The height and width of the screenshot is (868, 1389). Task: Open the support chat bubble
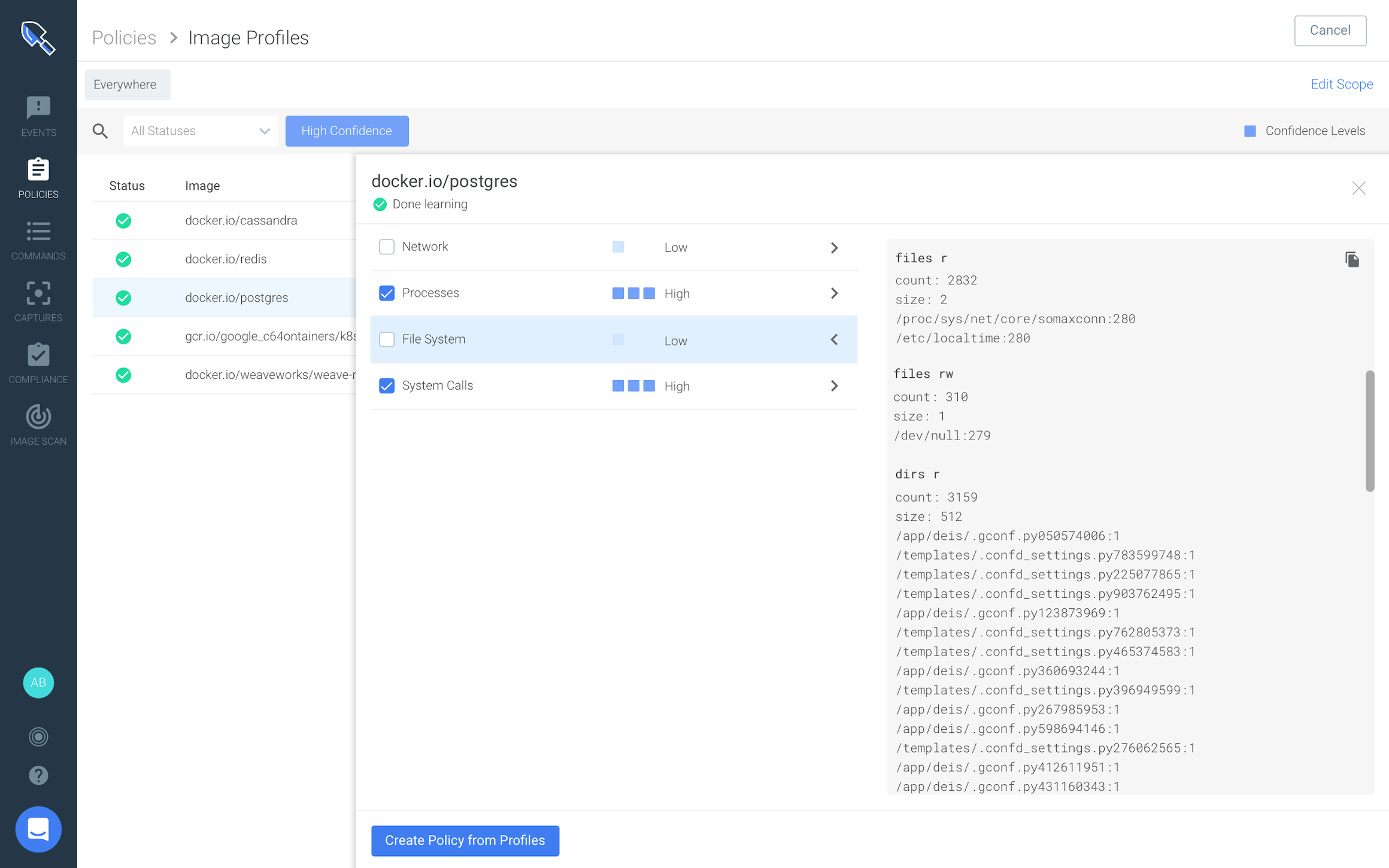click(38, 829)
